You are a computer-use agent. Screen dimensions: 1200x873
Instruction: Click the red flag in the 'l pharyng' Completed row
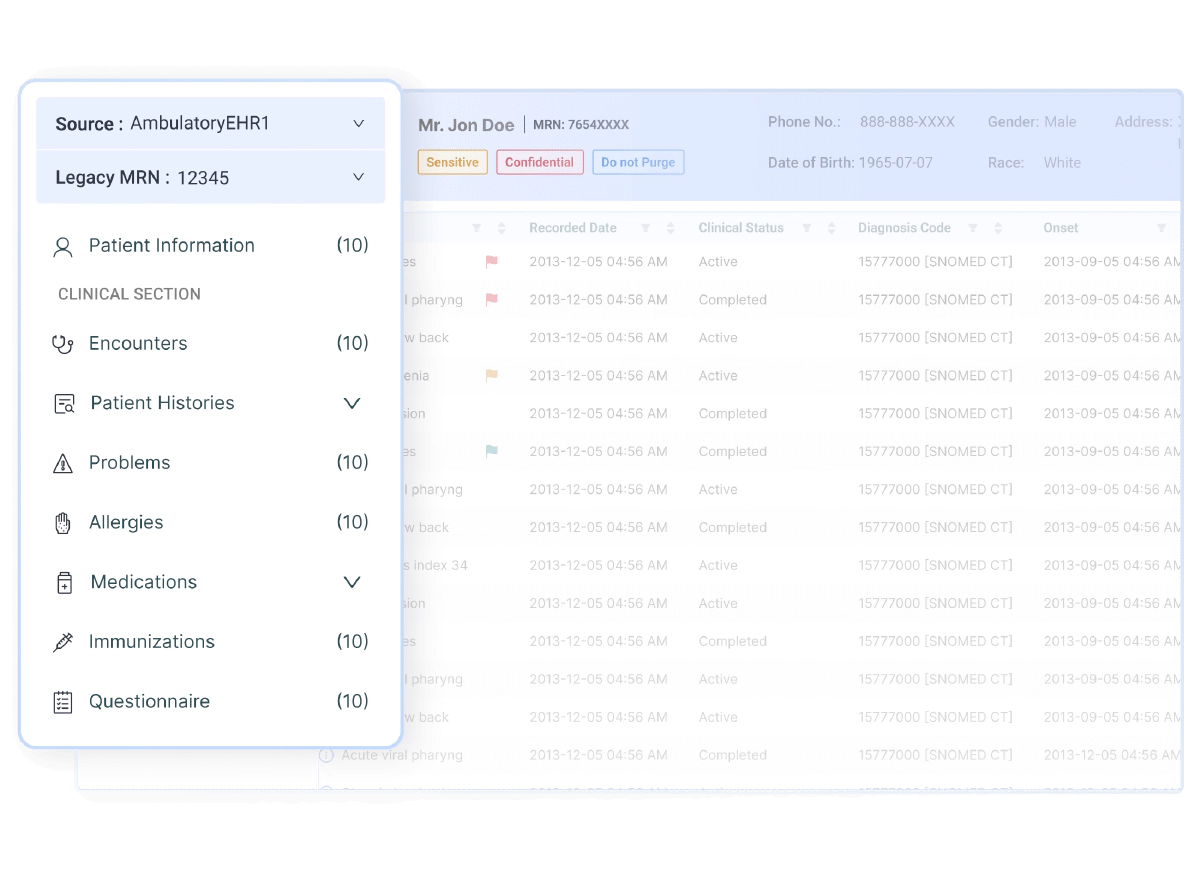point(491,300)
